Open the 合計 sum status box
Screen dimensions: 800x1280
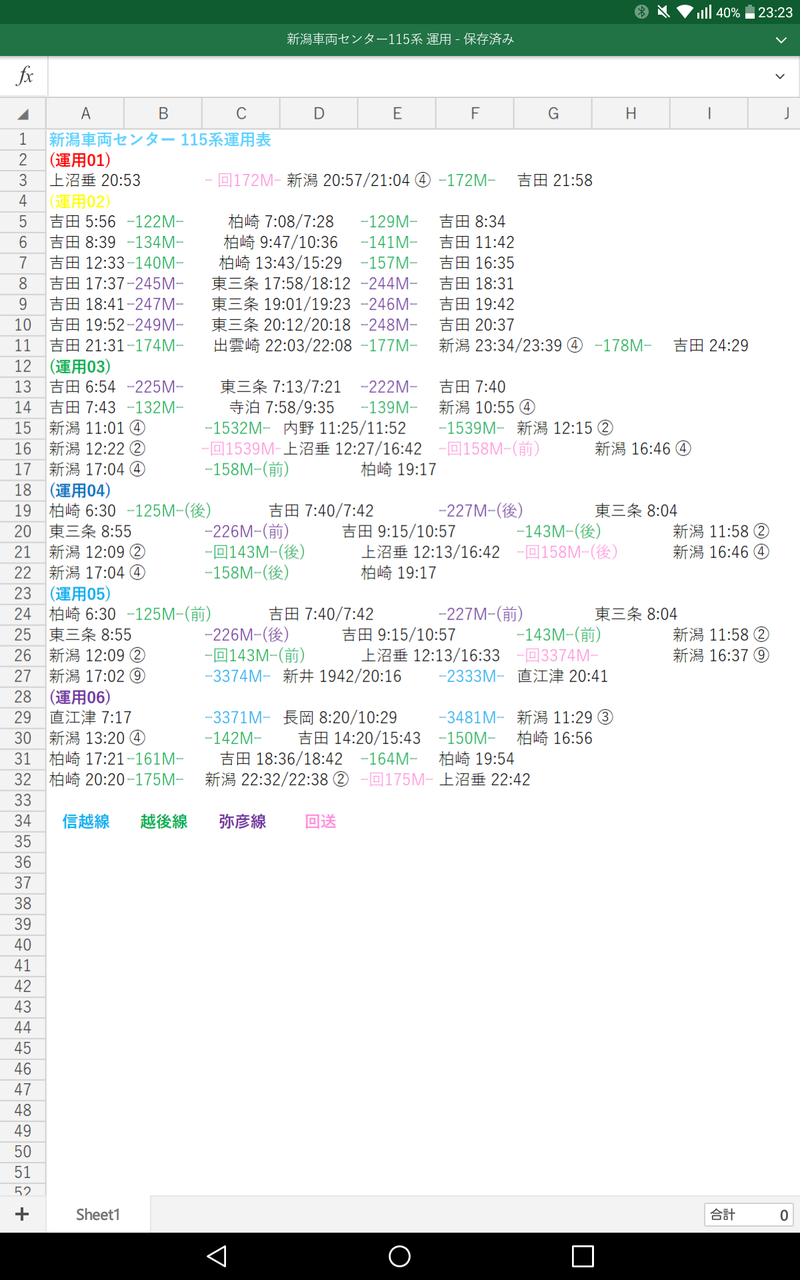pos(748,1214)
